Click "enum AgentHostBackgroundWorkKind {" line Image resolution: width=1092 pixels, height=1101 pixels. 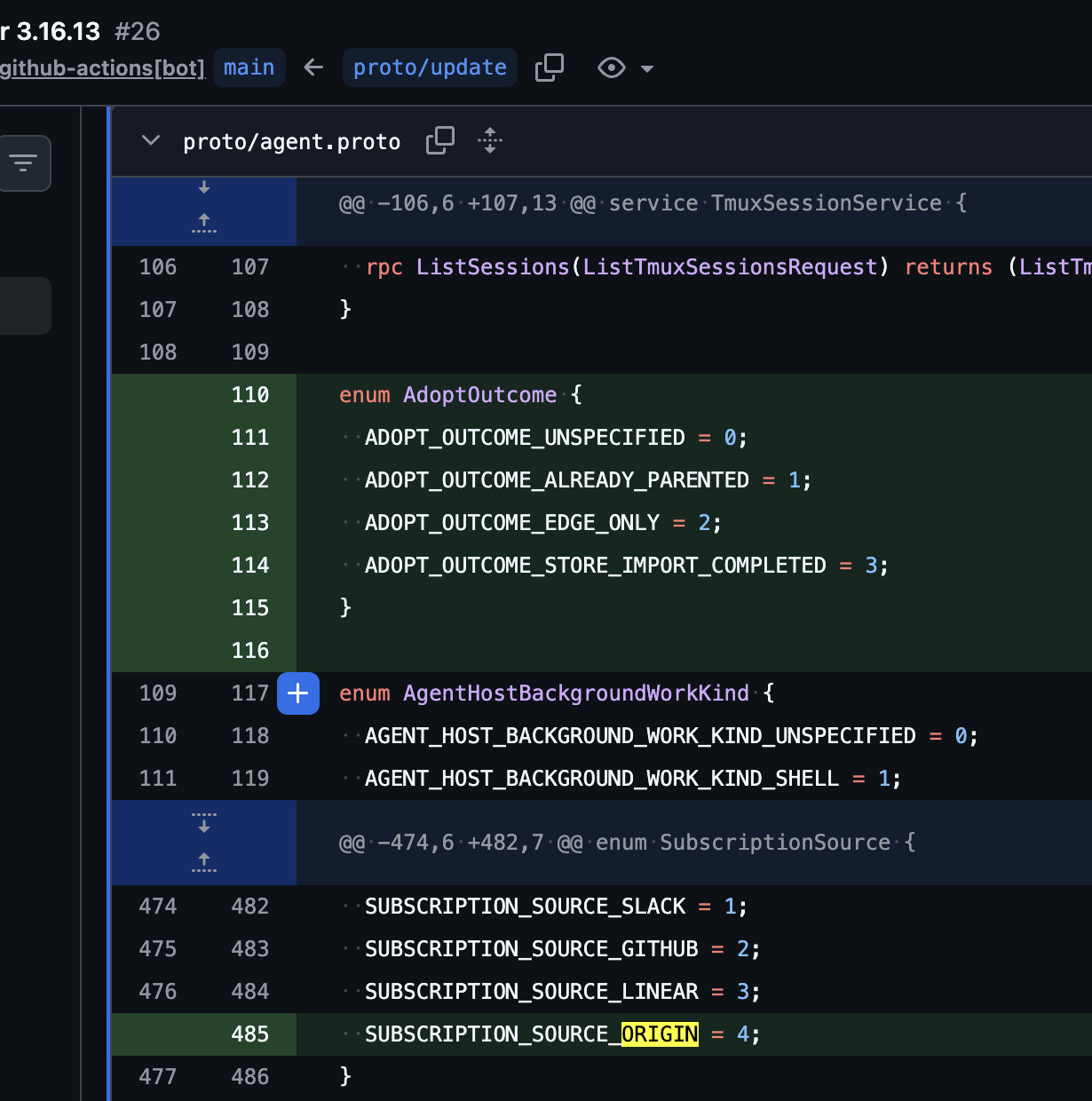[x=557, y=693]
